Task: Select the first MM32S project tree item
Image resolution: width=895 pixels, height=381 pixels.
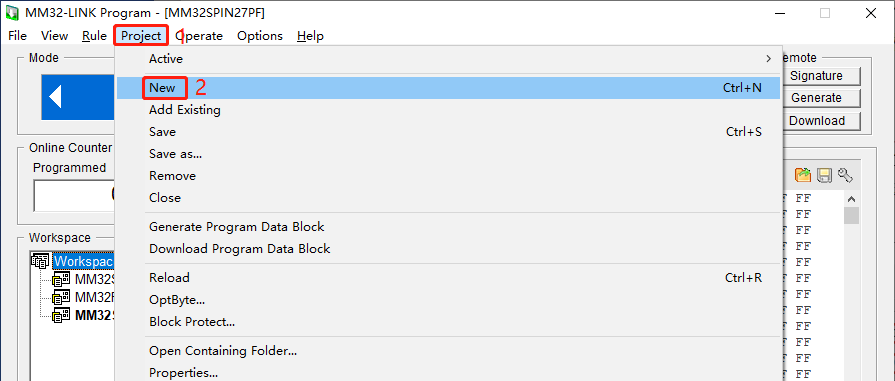Action: pyautogui.click(x=94, y=279)
